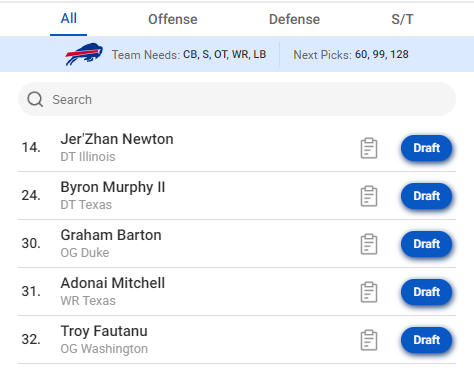
Task: Click the Next Picks 60, 99, 128 text
Action: tap(351, 54)
